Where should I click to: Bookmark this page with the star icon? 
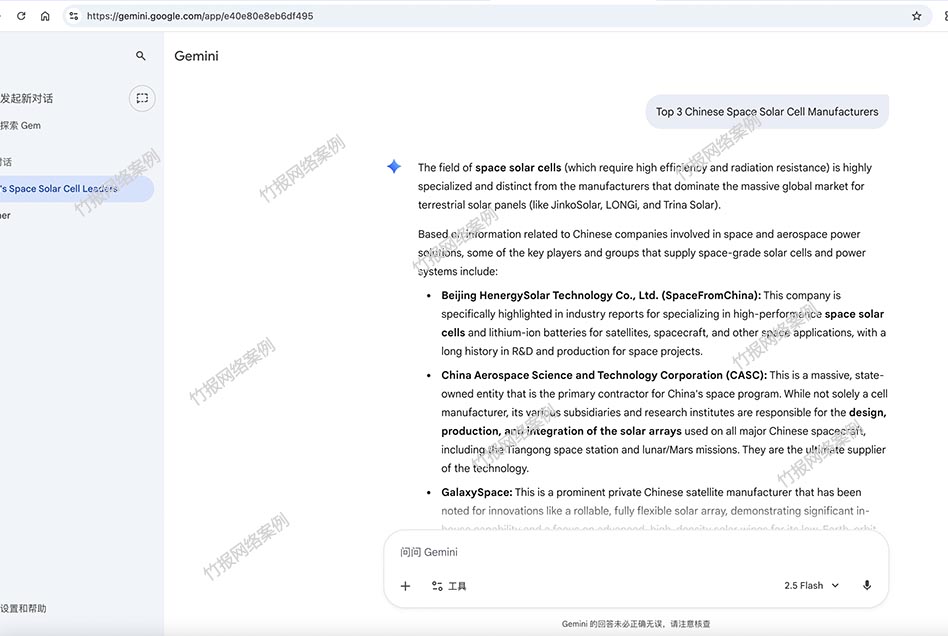click(x=917, y=16)
